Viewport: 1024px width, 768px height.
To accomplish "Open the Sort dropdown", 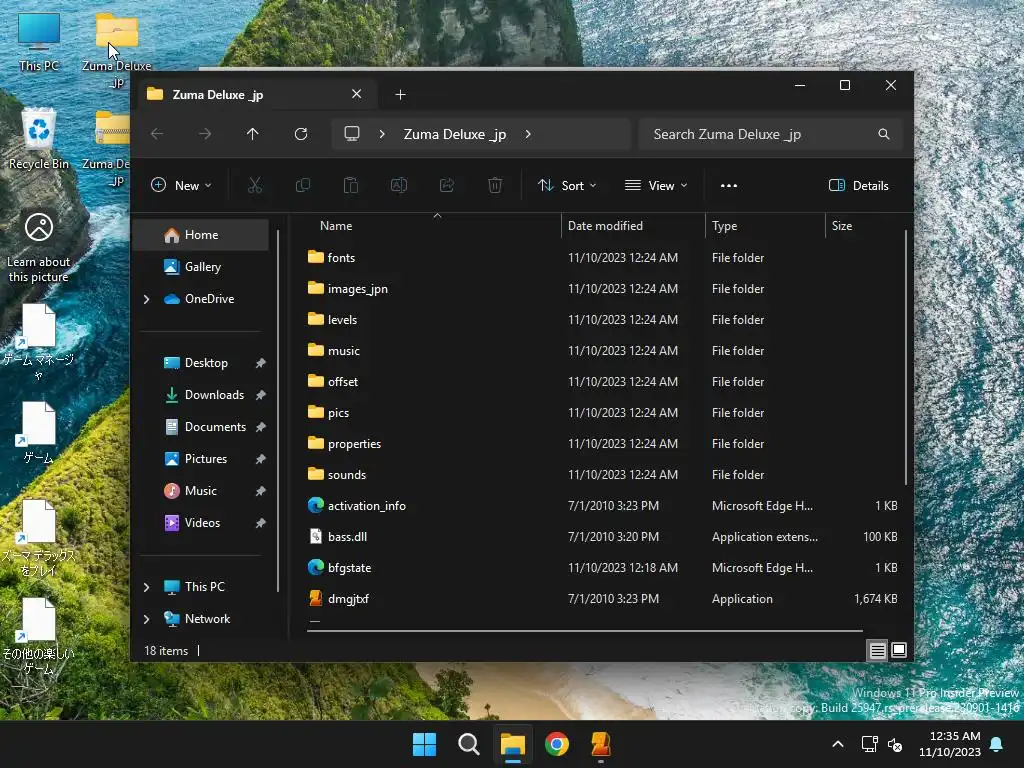I will (x=567, y=185).
